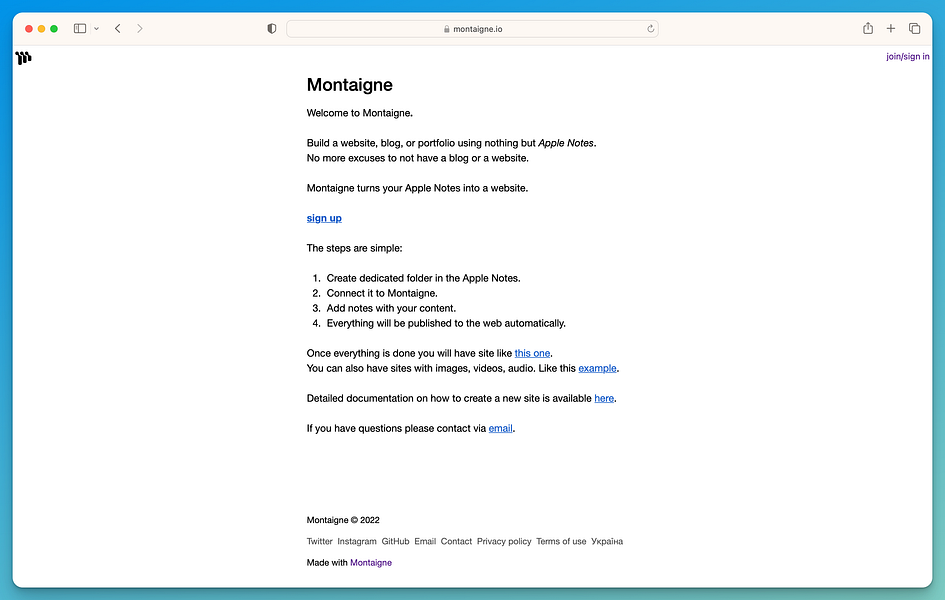Click the Montaigne logo icon
The width and height of the screenshot is (945, 600).
(24, 58)
